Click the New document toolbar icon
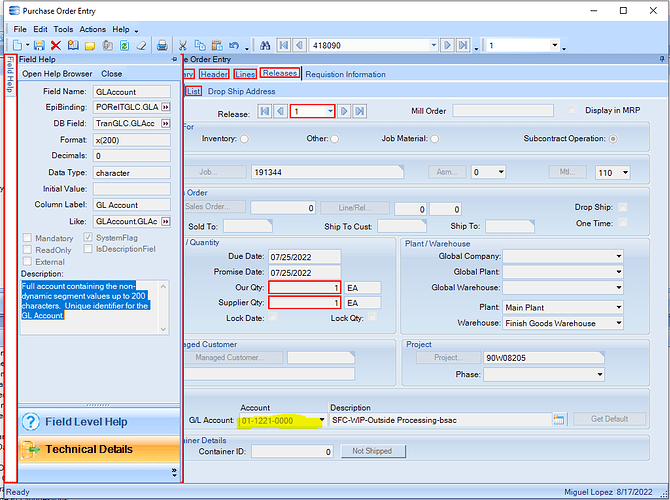Screen dimensions: 670x500 point(18,45)
